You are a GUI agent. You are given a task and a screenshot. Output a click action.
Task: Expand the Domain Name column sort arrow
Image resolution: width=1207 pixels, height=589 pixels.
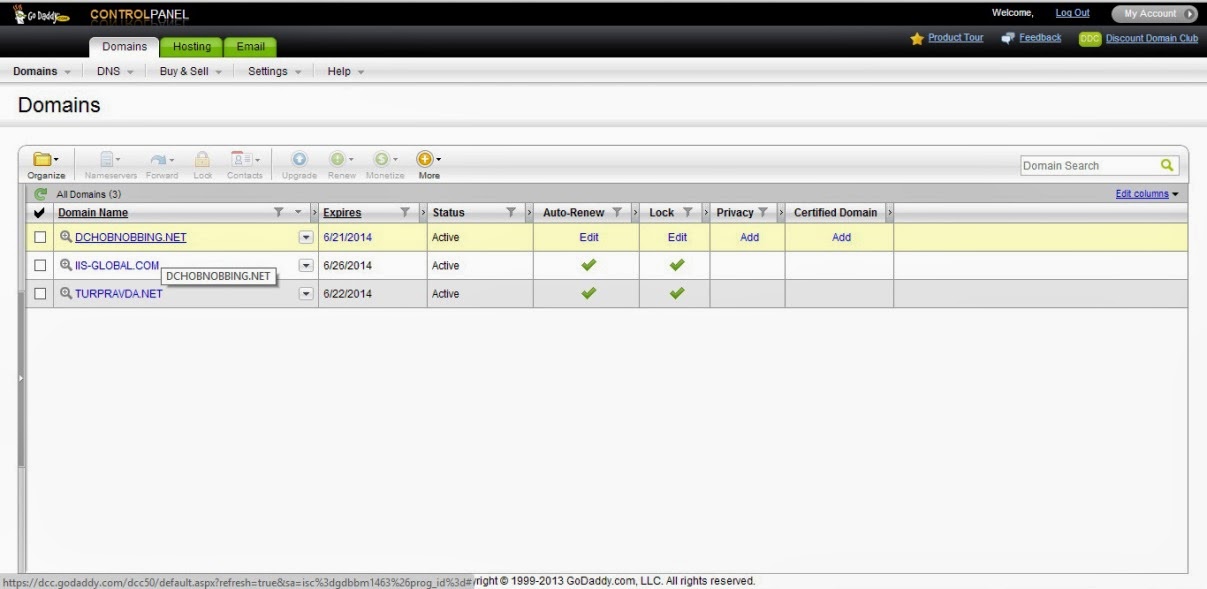(298, 212)
